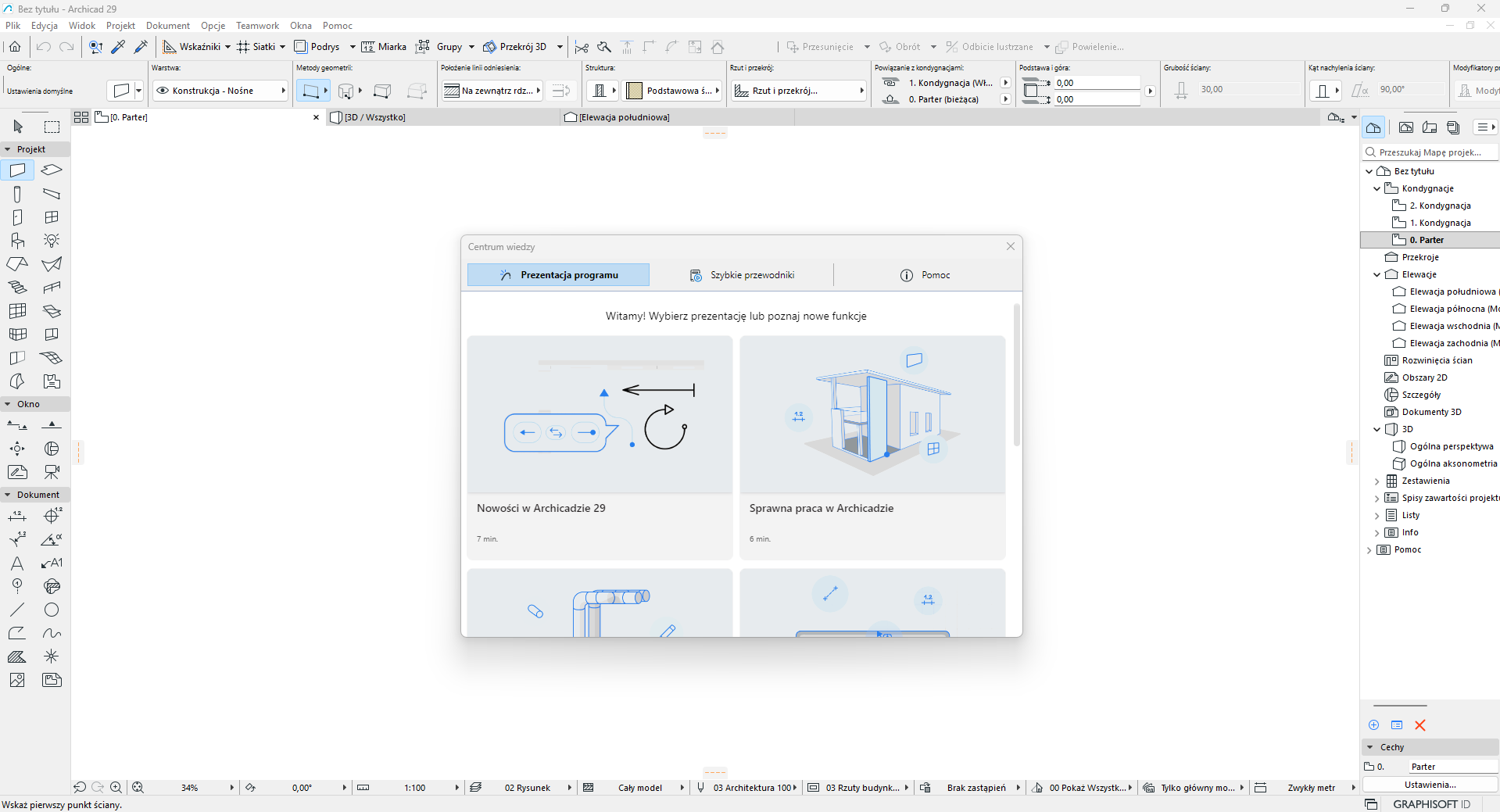Screen dimensions: 1500x812
Task: Click the eyedropper pick-up parameters icon
Action: click(118, 47)
